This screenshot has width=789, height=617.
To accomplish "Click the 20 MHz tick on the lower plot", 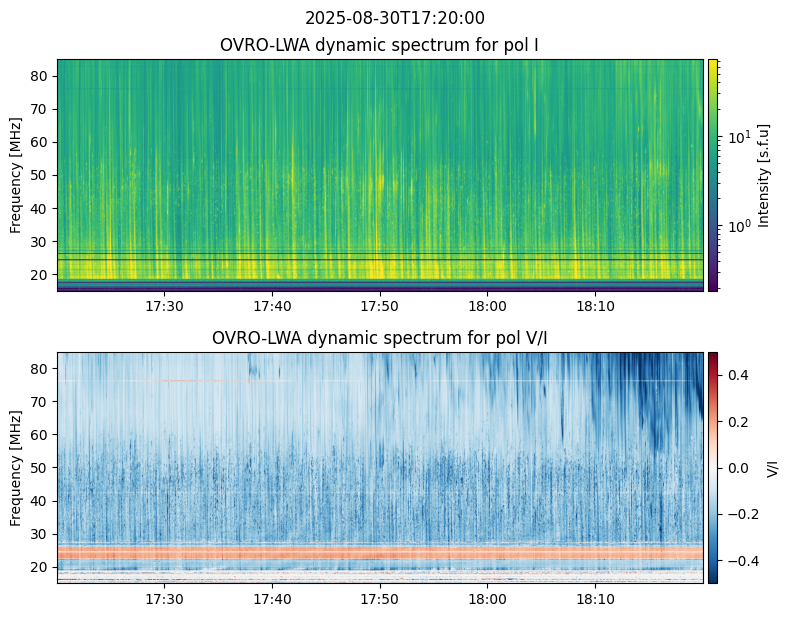I will pyautogui.click(x=40, y=567).
